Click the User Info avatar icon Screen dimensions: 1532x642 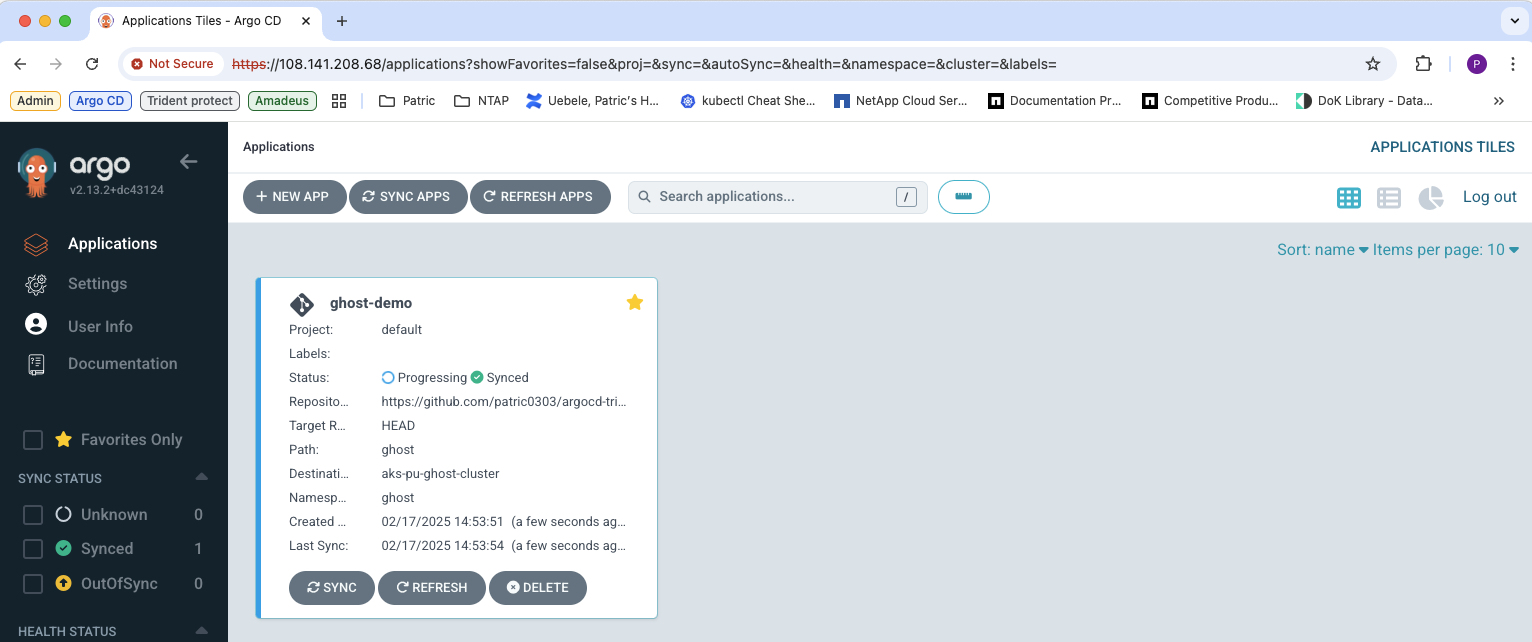click(36, 324)
